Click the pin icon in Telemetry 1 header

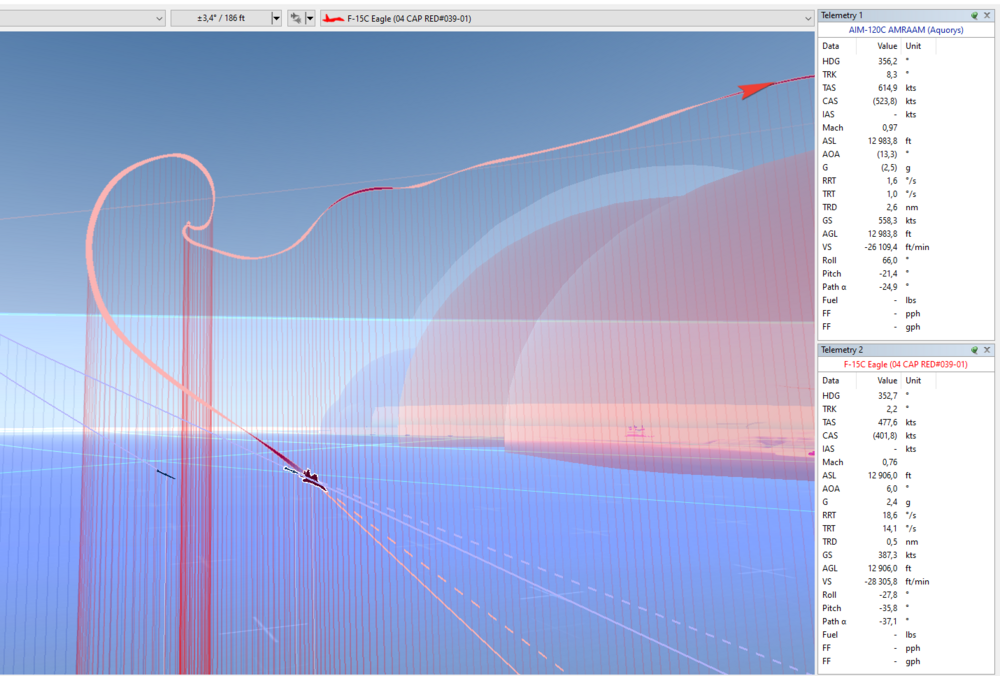click(x=974, y=15)
